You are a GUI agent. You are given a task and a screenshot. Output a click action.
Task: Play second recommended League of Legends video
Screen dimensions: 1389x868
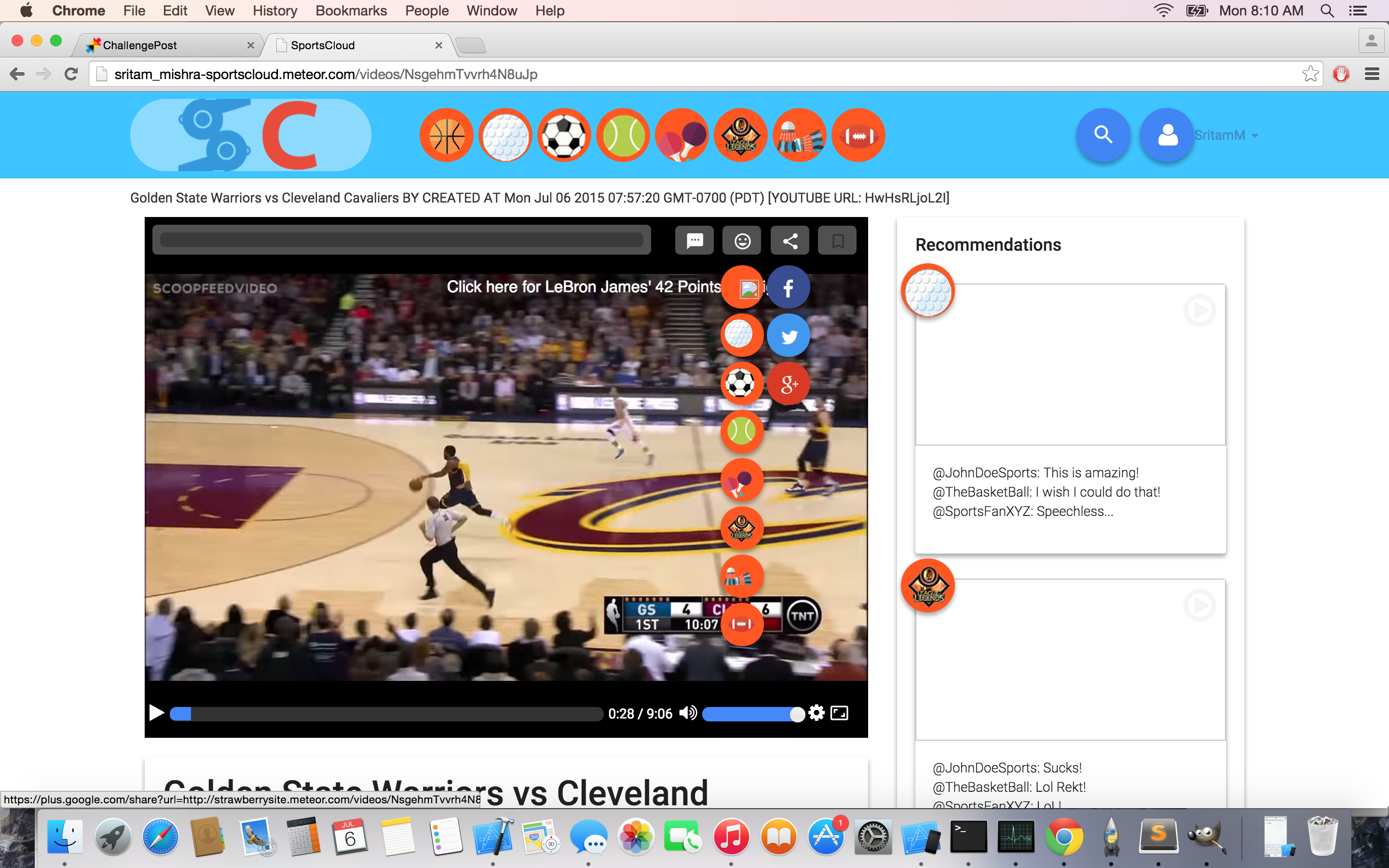[x=1199, y=605]
